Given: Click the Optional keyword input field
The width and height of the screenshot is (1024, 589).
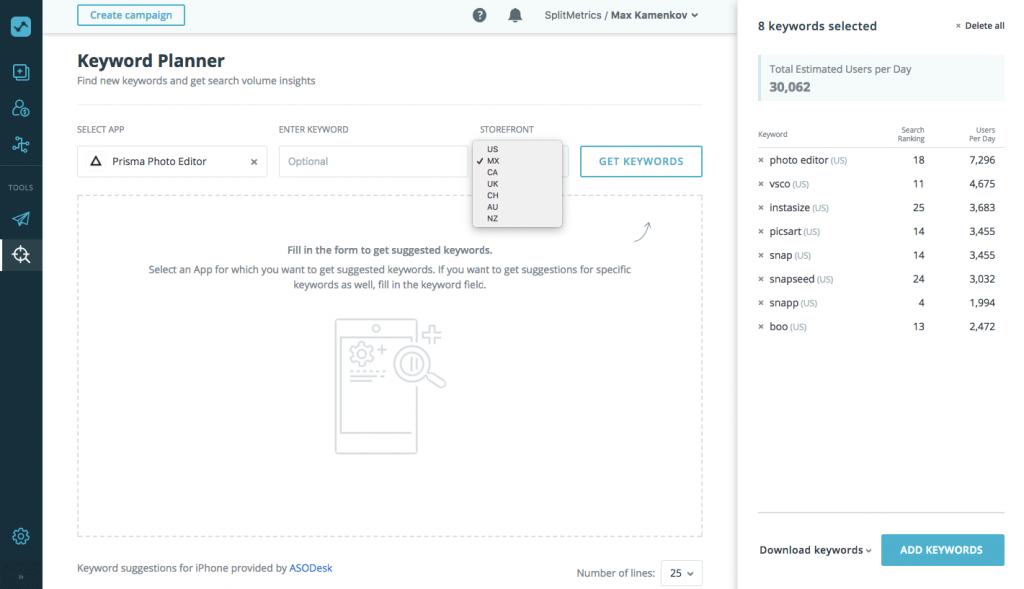Looking at the screenshot, I should [x=373, y=160].
